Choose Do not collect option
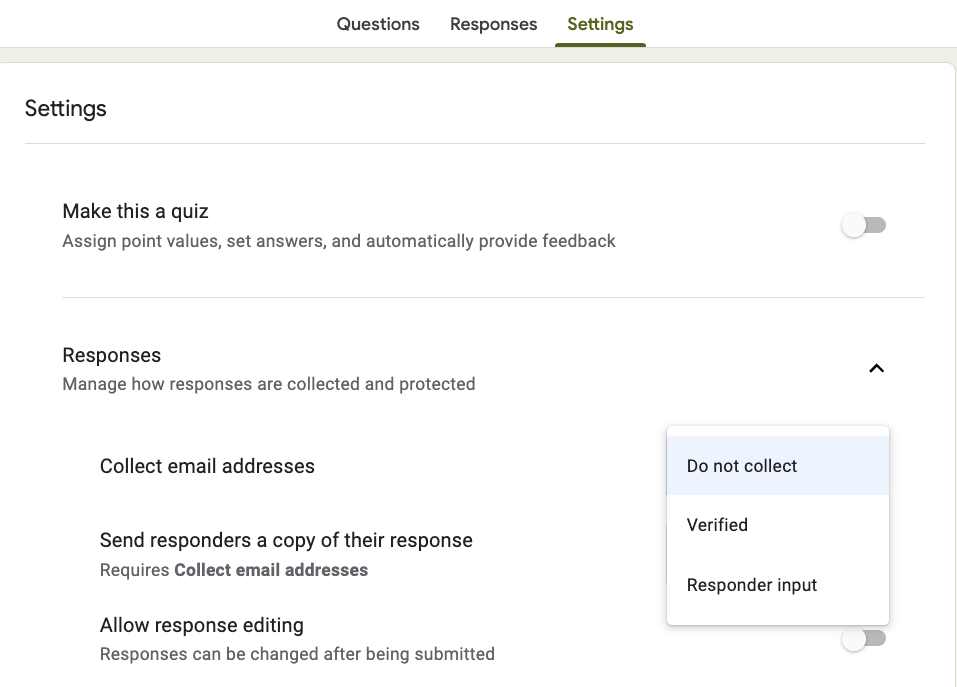The height and width of the screenshot is (687, 957). [778, 466]
